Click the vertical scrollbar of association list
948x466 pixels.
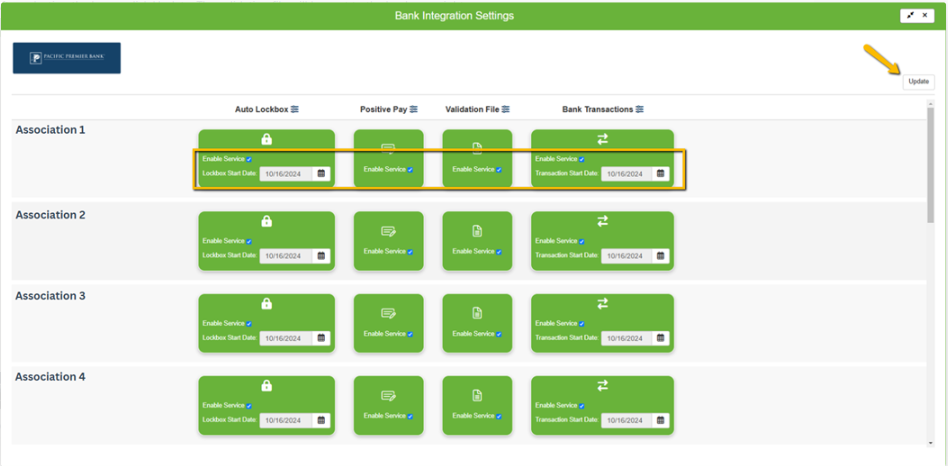pyautogui.click(x=930, y=165)
